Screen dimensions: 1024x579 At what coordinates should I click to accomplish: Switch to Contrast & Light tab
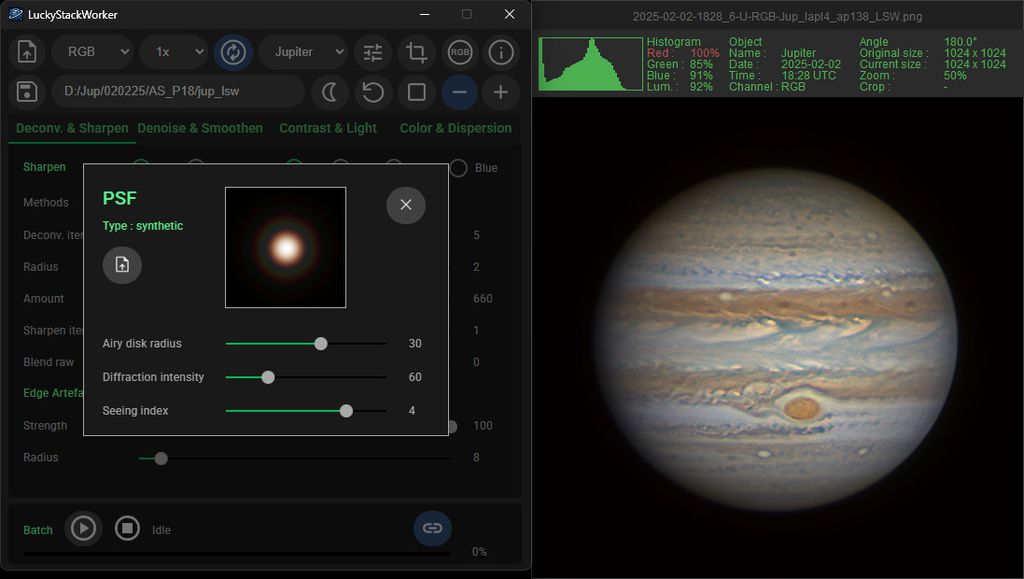pos(328,129)
